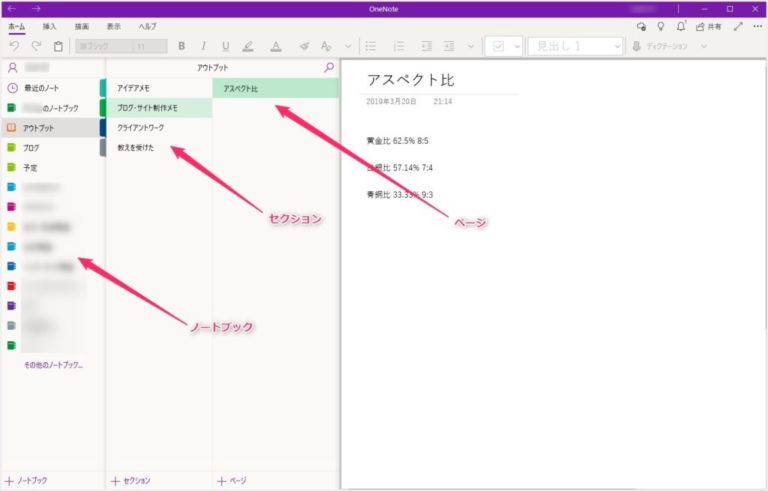Undo the last action
The image size is (768, 491).
(x=15, y=46)
